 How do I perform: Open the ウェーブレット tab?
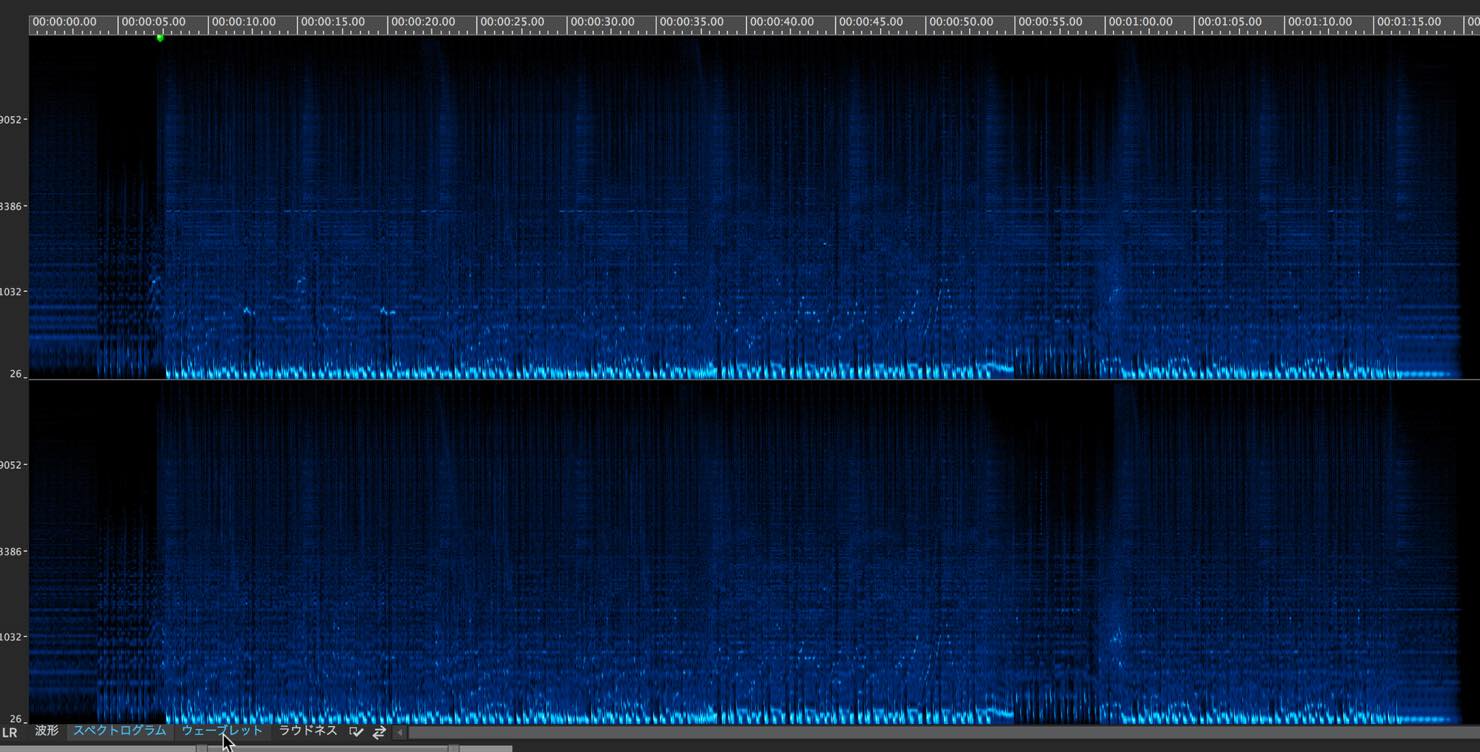tap(222, 731)
